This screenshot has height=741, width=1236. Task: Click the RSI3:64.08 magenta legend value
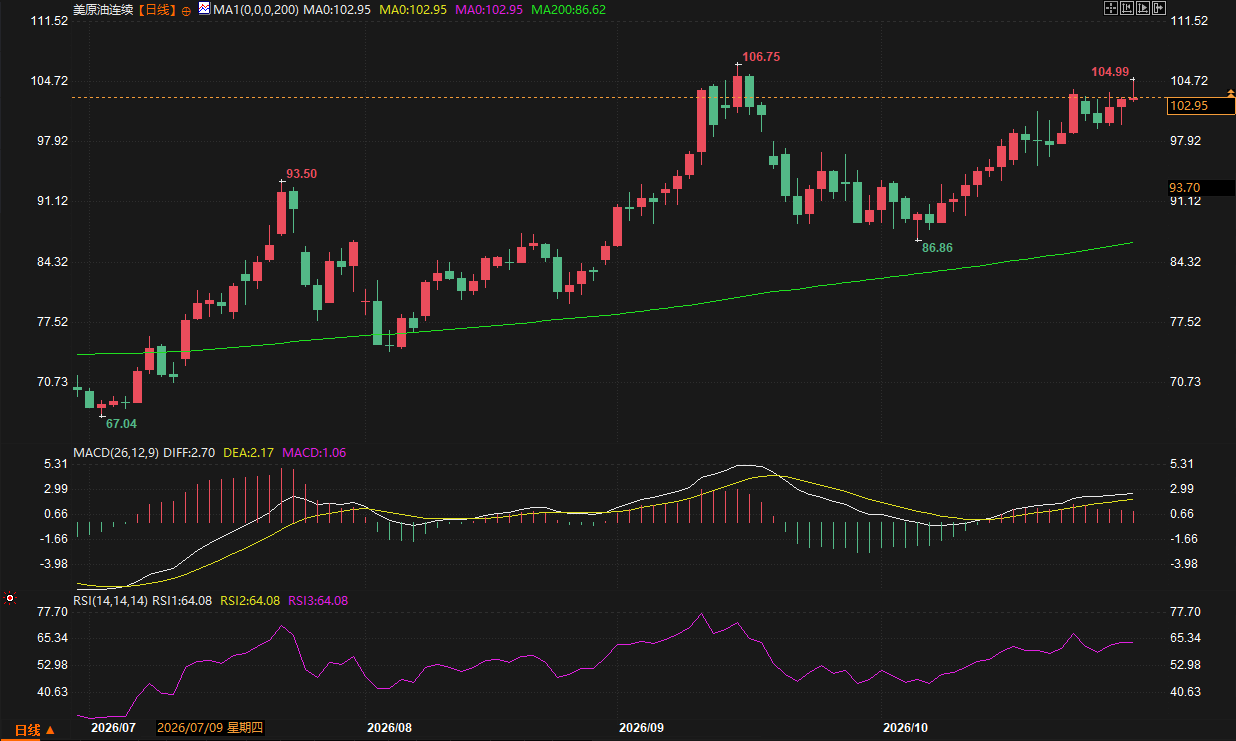(x=318, y=601)
